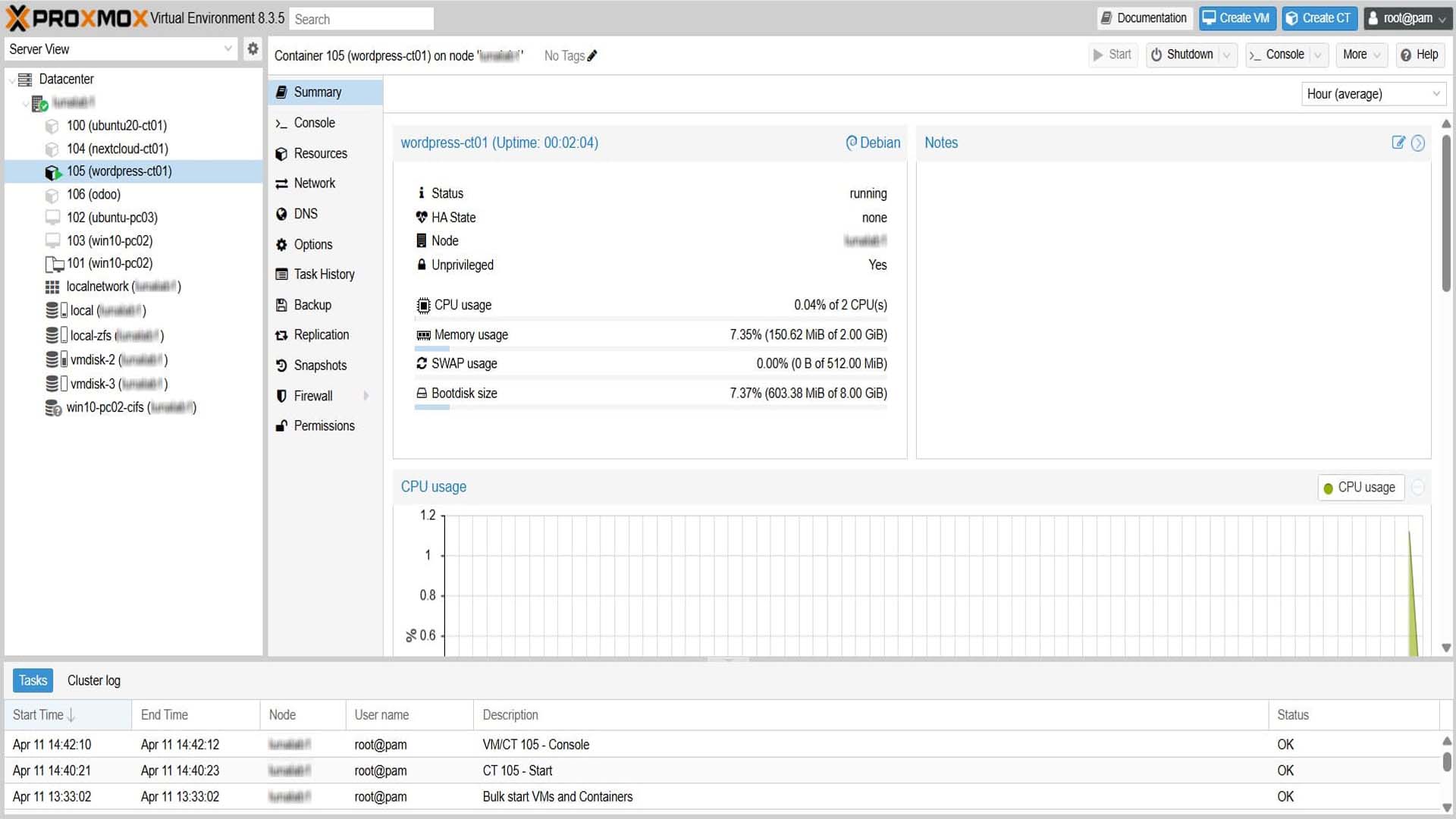1456x819 pixels.
Task: Open the Console dropdown arrow in toolbar
Action: (x=1318, y=55)
